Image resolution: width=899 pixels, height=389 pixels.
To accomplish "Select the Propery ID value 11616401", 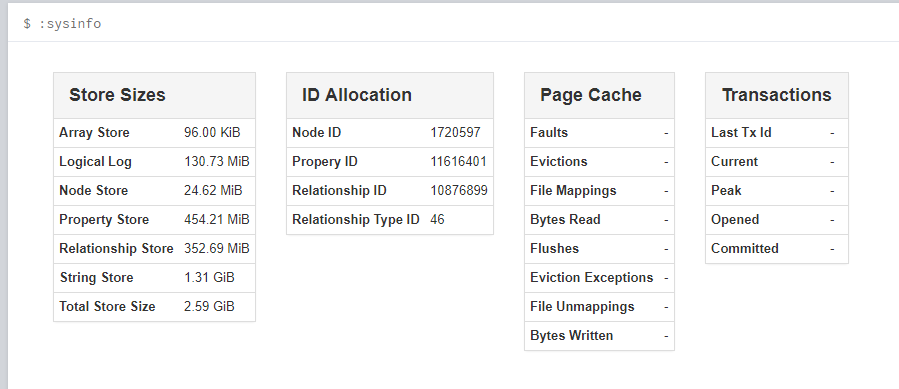I will coord(458,162).
